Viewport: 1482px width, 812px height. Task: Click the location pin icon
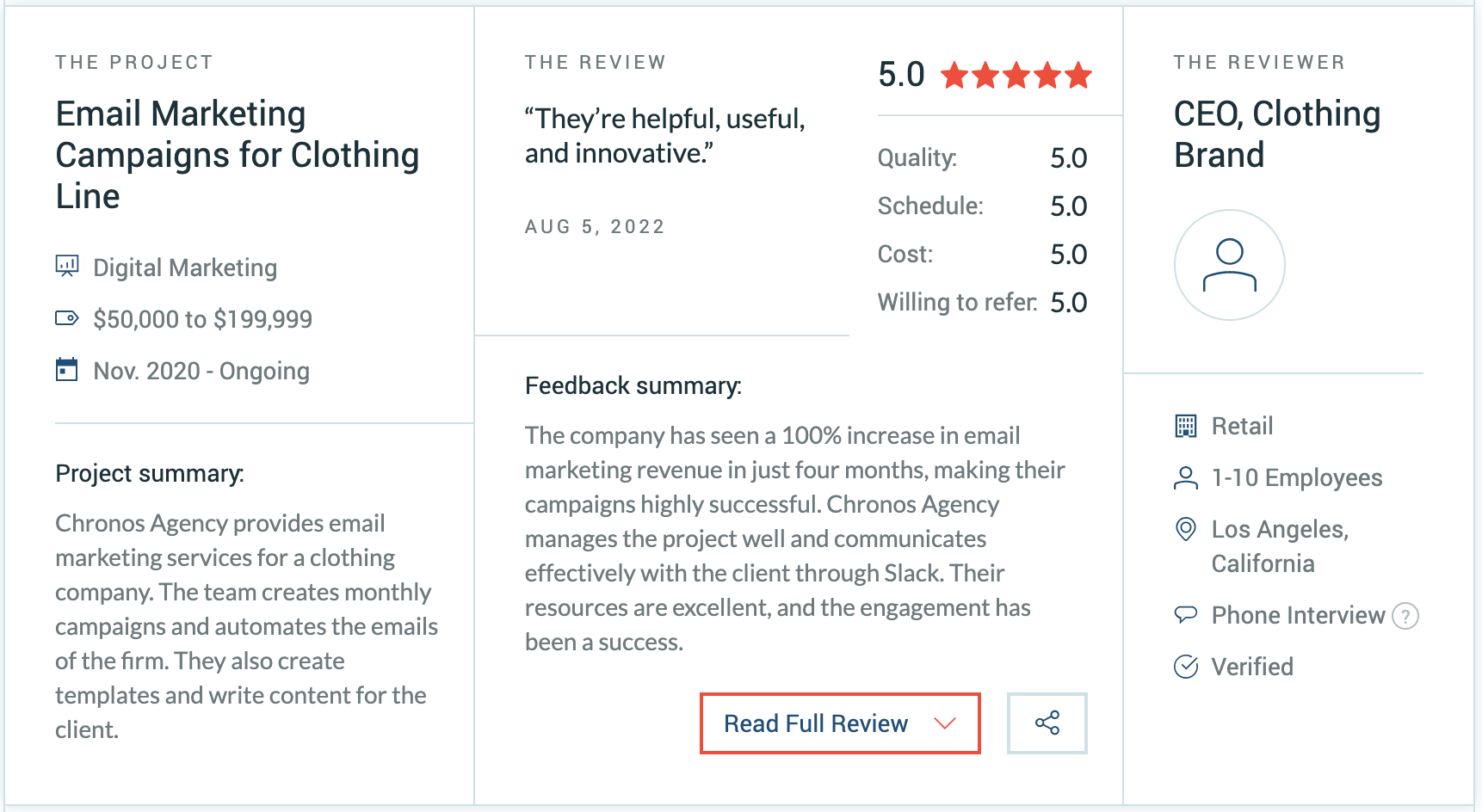pos(1186,529)
